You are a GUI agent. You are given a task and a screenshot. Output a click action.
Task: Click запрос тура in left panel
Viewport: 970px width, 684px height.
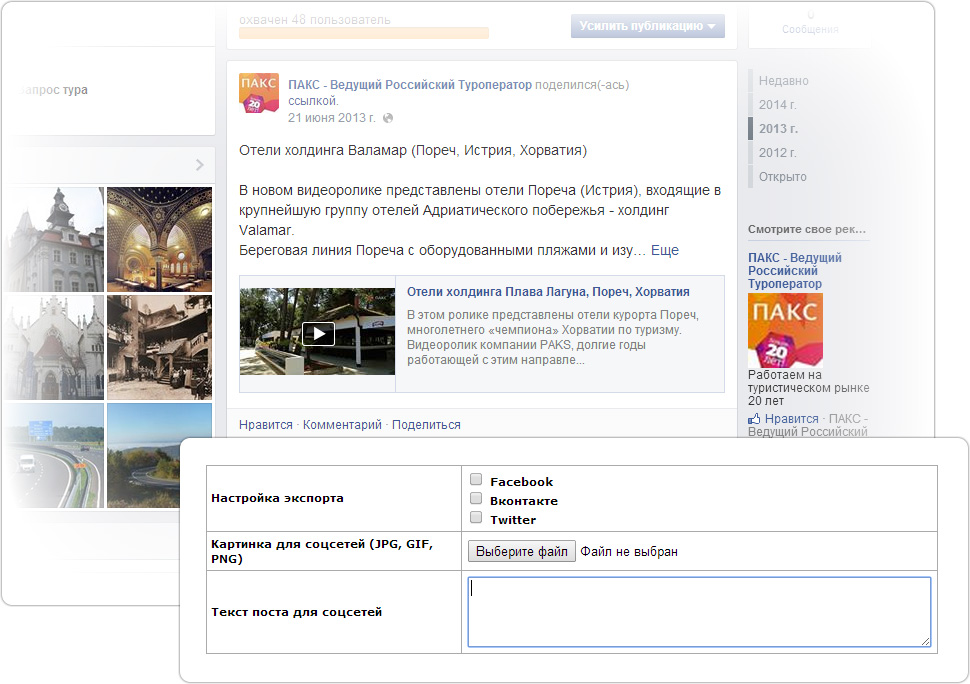[53, 90]
